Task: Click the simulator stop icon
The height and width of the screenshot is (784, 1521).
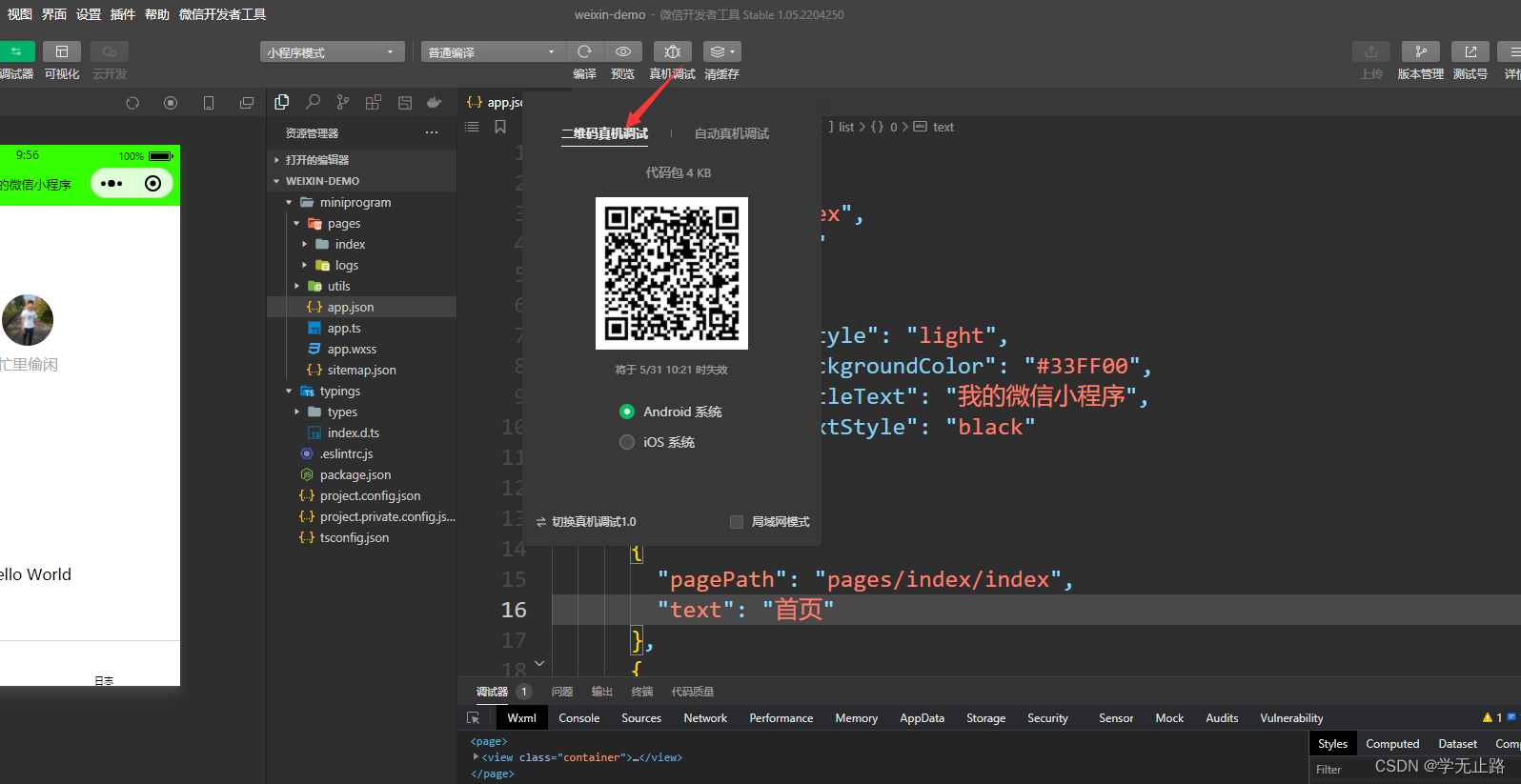Action: pyautogui.click(x=171, y=103)
